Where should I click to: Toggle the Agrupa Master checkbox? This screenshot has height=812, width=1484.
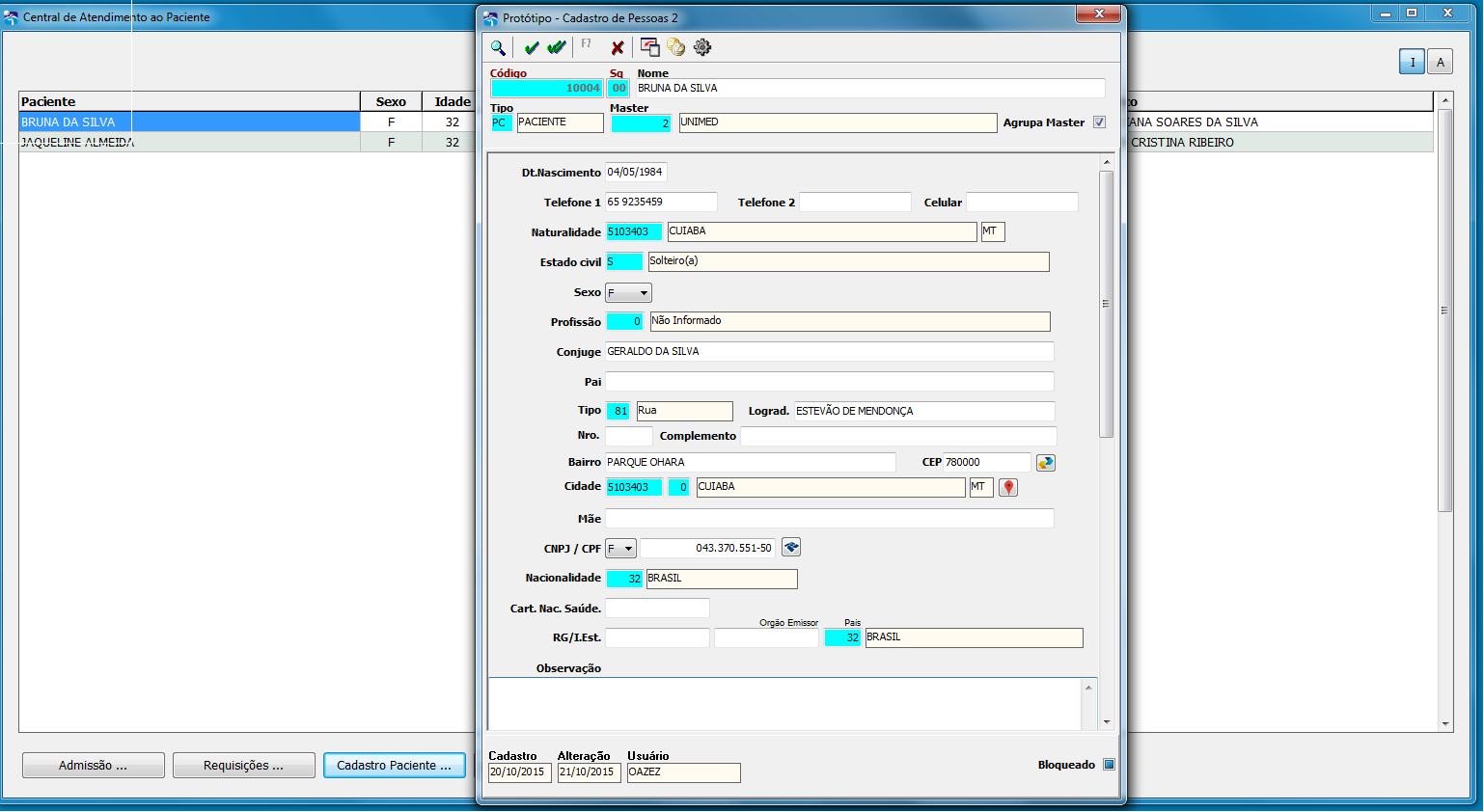coord(1099,122)
